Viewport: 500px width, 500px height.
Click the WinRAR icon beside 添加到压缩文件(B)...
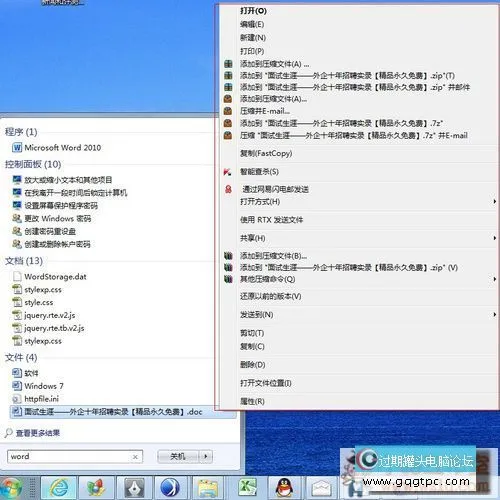click(228, 256)
